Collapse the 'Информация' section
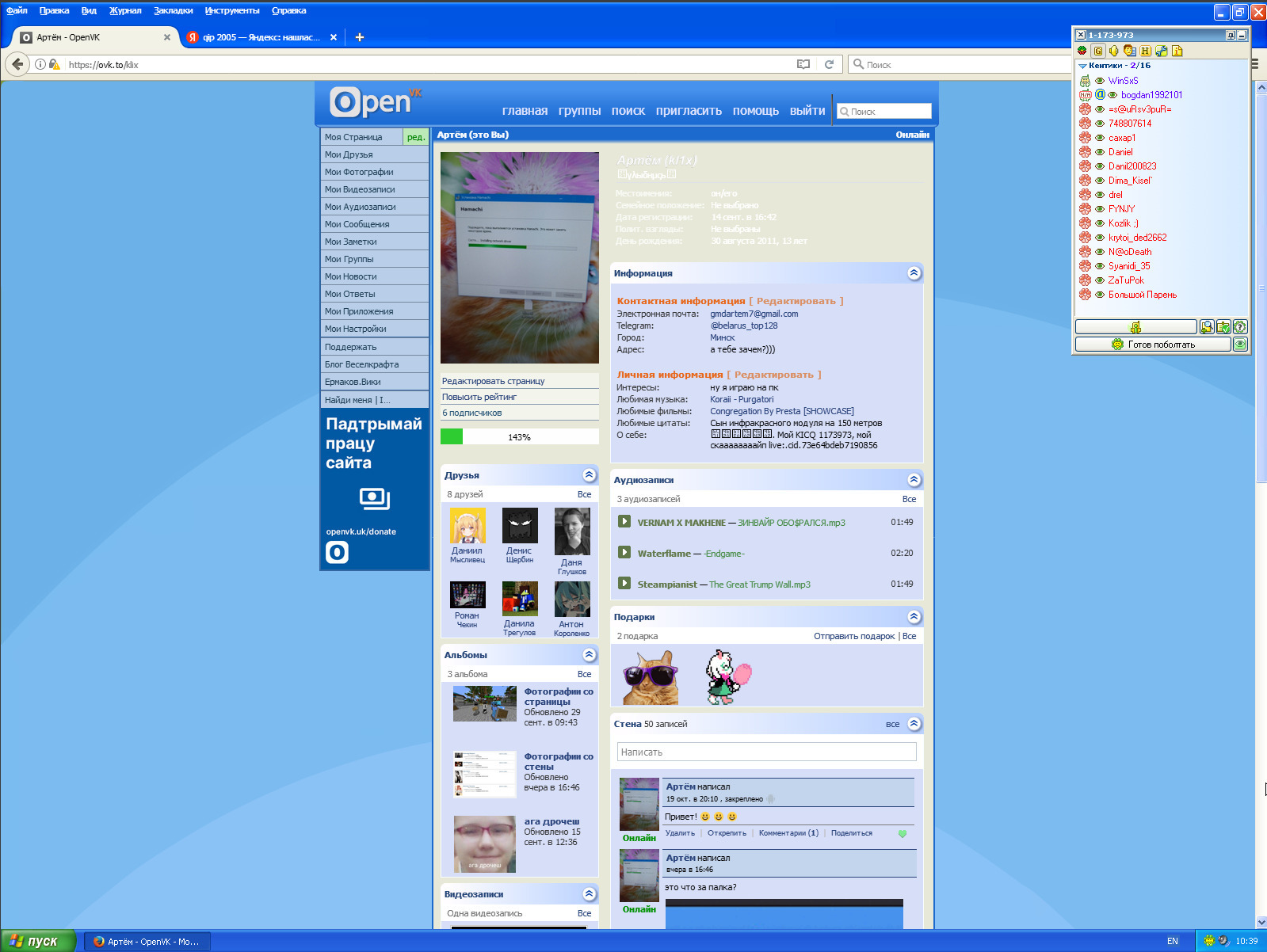 point(914,273)
